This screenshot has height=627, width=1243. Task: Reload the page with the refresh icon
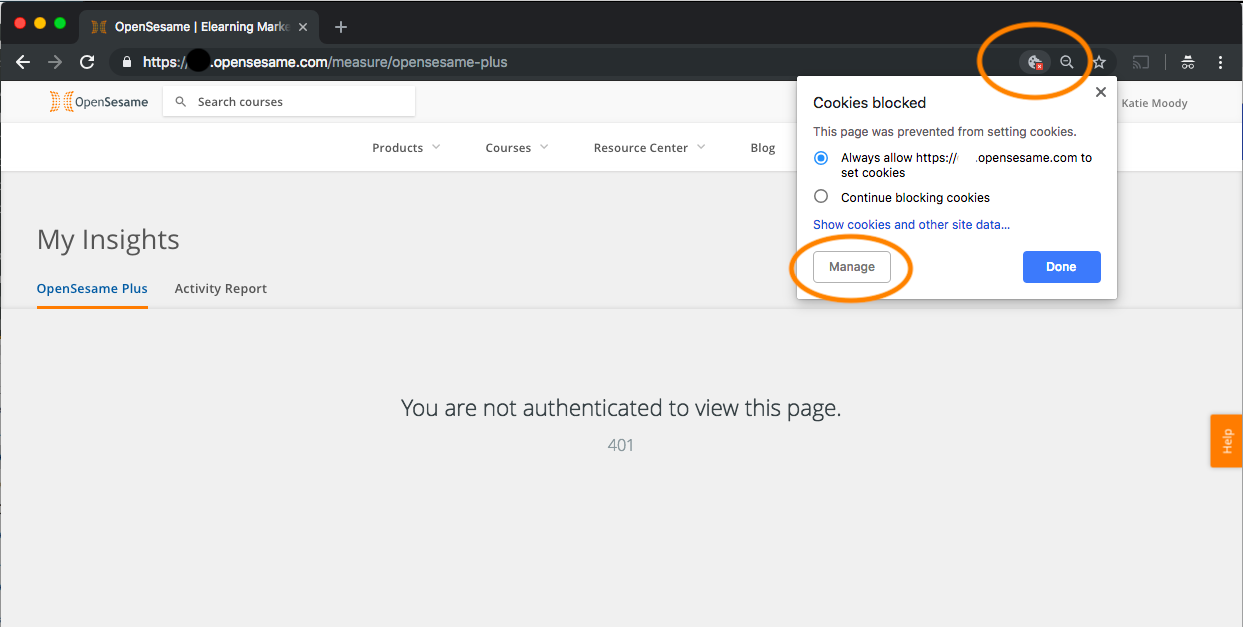pos(87,62)
